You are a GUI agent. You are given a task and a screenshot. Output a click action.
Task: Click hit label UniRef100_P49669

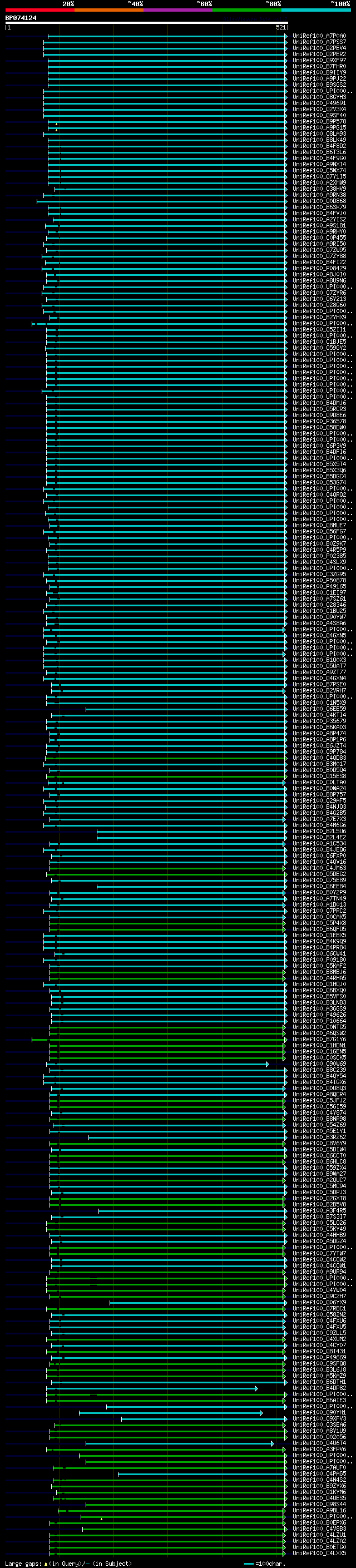point(319,1357)
